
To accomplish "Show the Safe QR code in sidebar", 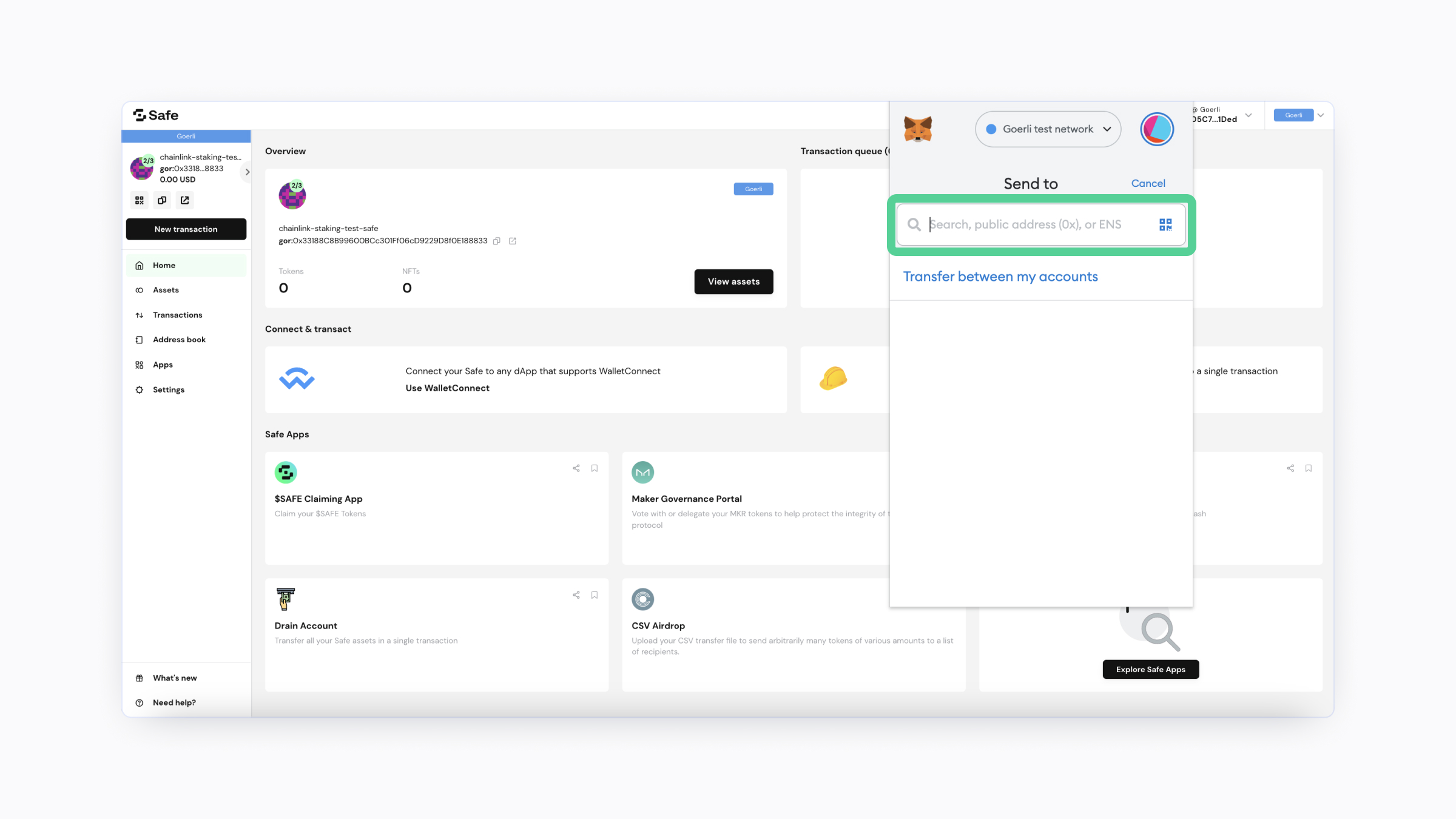I will (140, 200).
